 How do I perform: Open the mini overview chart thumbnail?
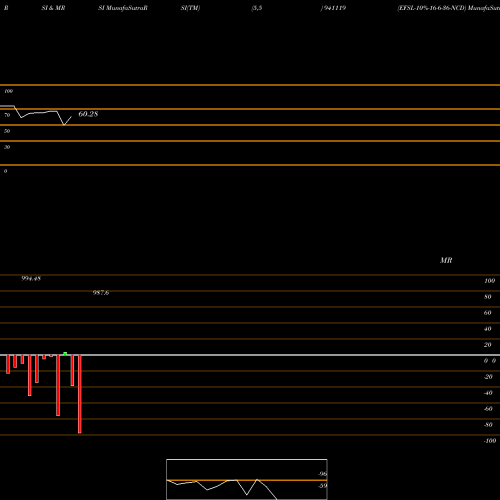point(247,479)
